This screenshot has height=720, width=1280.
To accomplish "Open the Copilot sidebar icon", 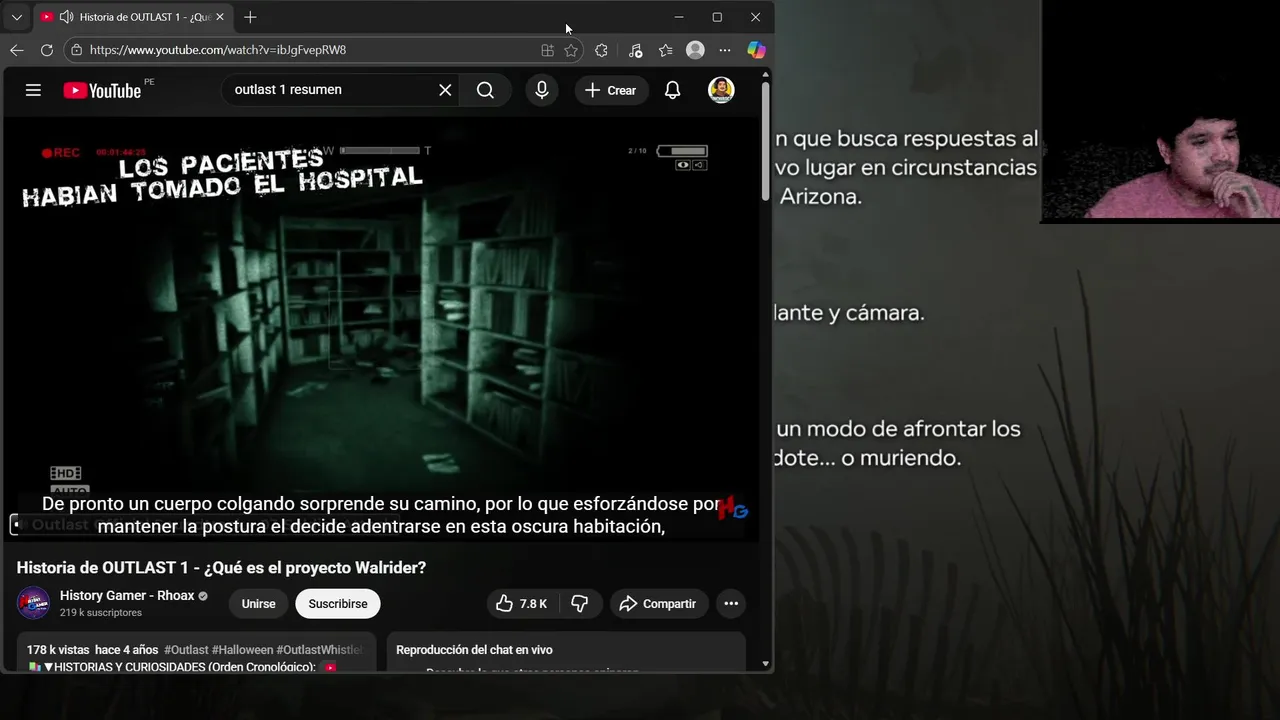I will click(x=757, y=50).
